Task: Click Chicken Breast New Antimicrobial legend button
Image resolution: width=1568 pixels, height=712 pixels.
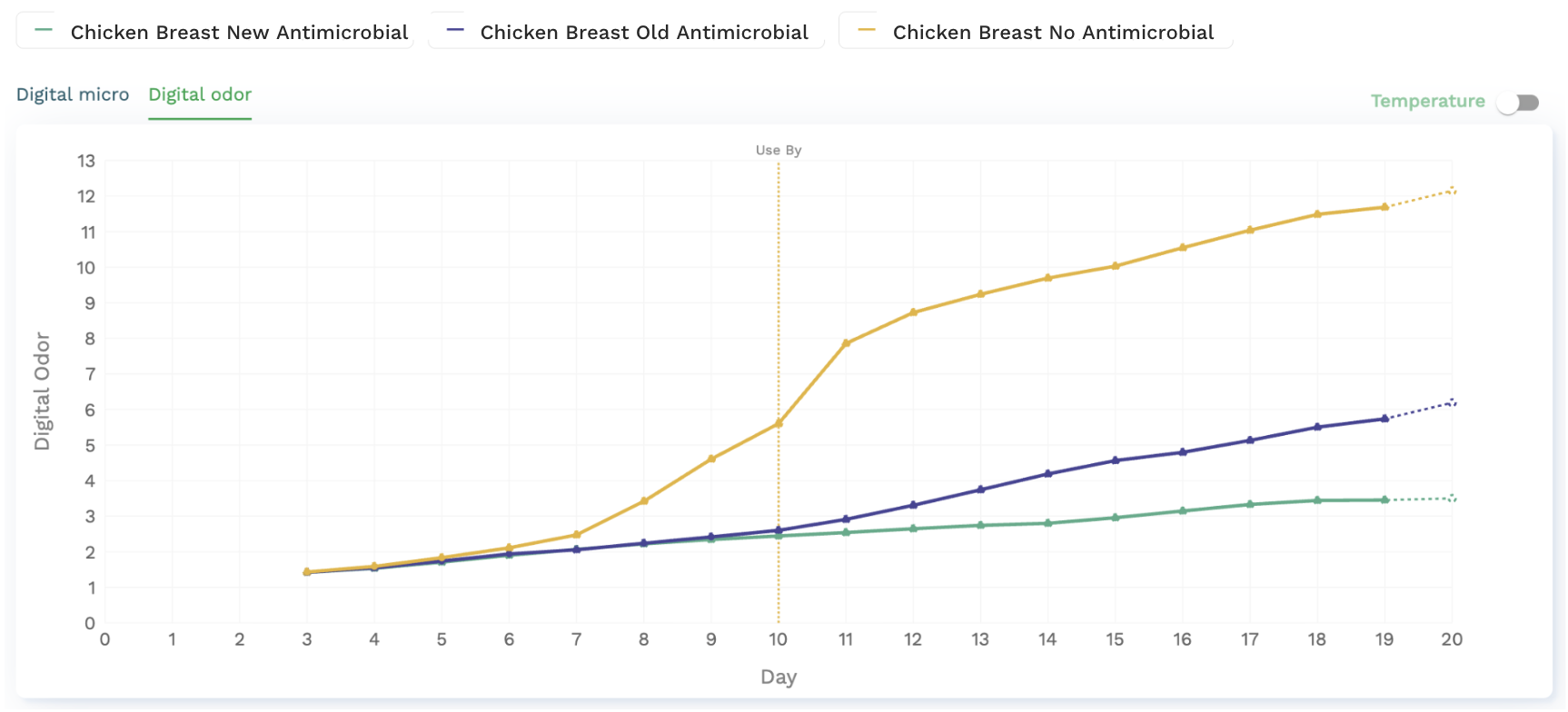Action: (215, 33)
